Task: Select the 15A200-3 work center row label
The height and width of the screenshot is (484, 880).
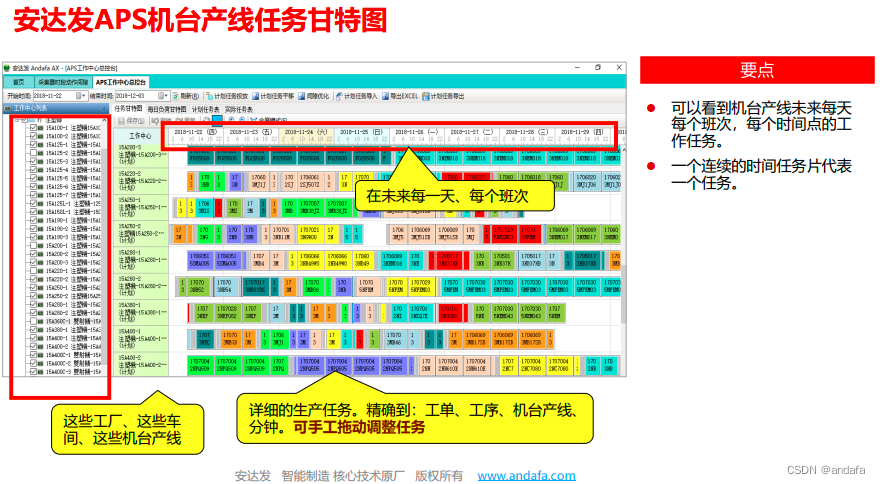Action: 141,156
